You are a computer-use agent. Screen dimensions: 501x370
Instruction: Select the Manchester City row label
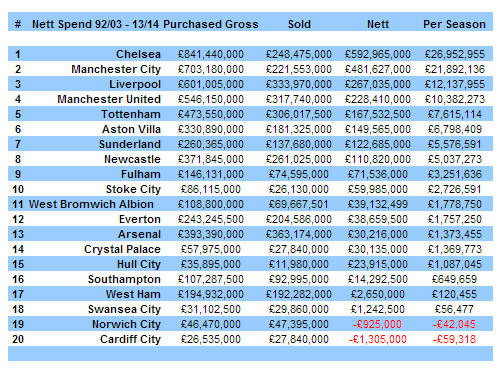pos(116,69)
